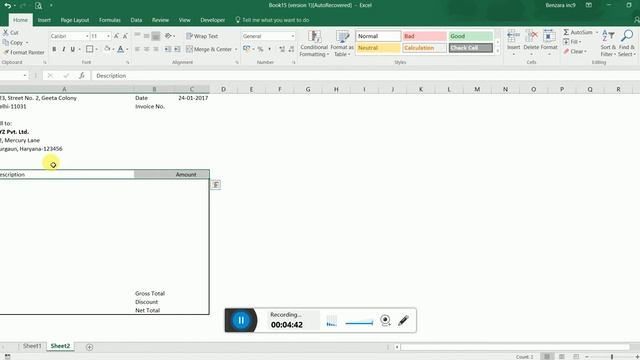Decrease font size with smaller A
640x360 pixels.
(x=125, y=36)
